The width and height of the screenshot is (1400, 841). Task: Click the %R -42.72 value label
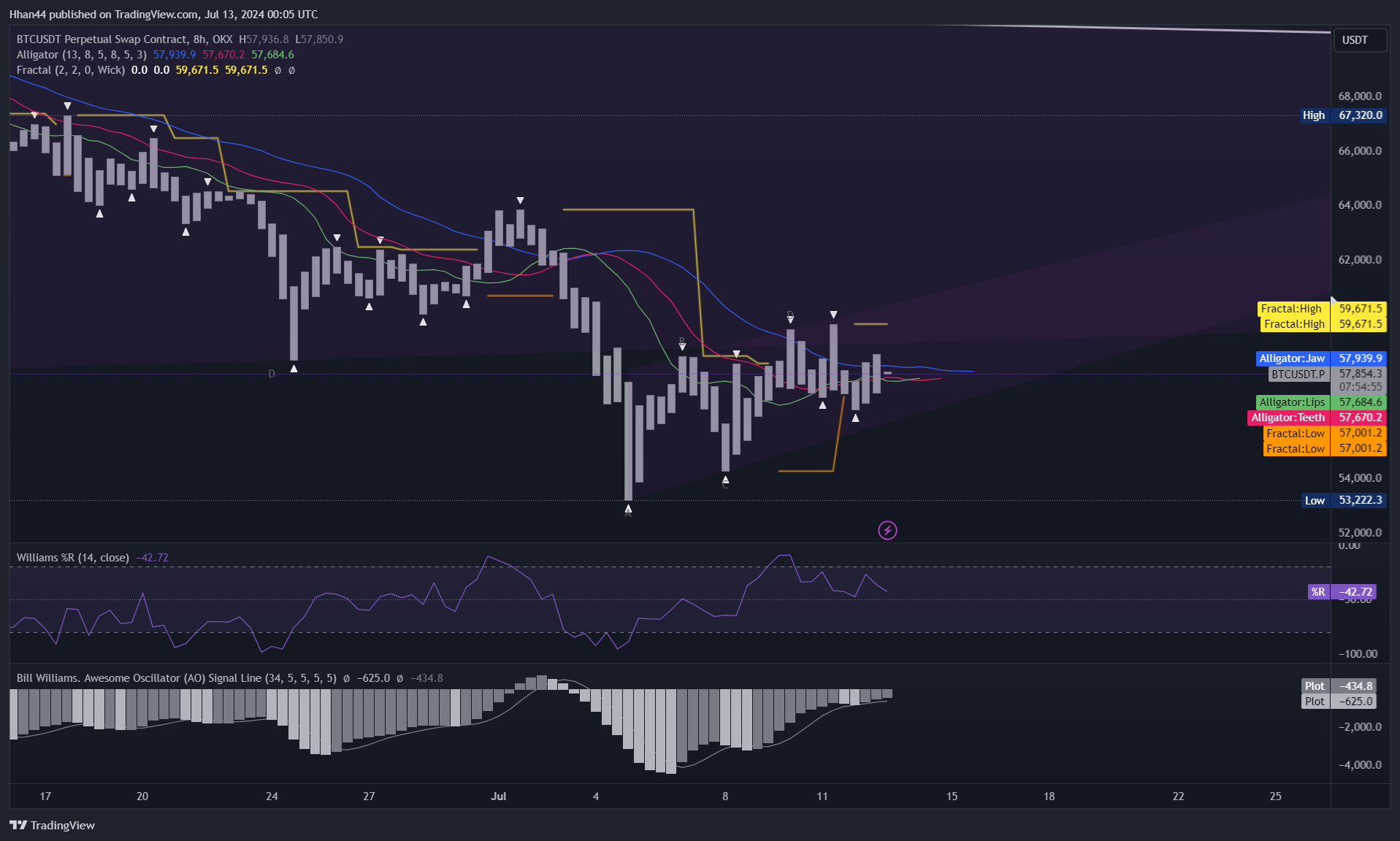tap(1342, 592)
